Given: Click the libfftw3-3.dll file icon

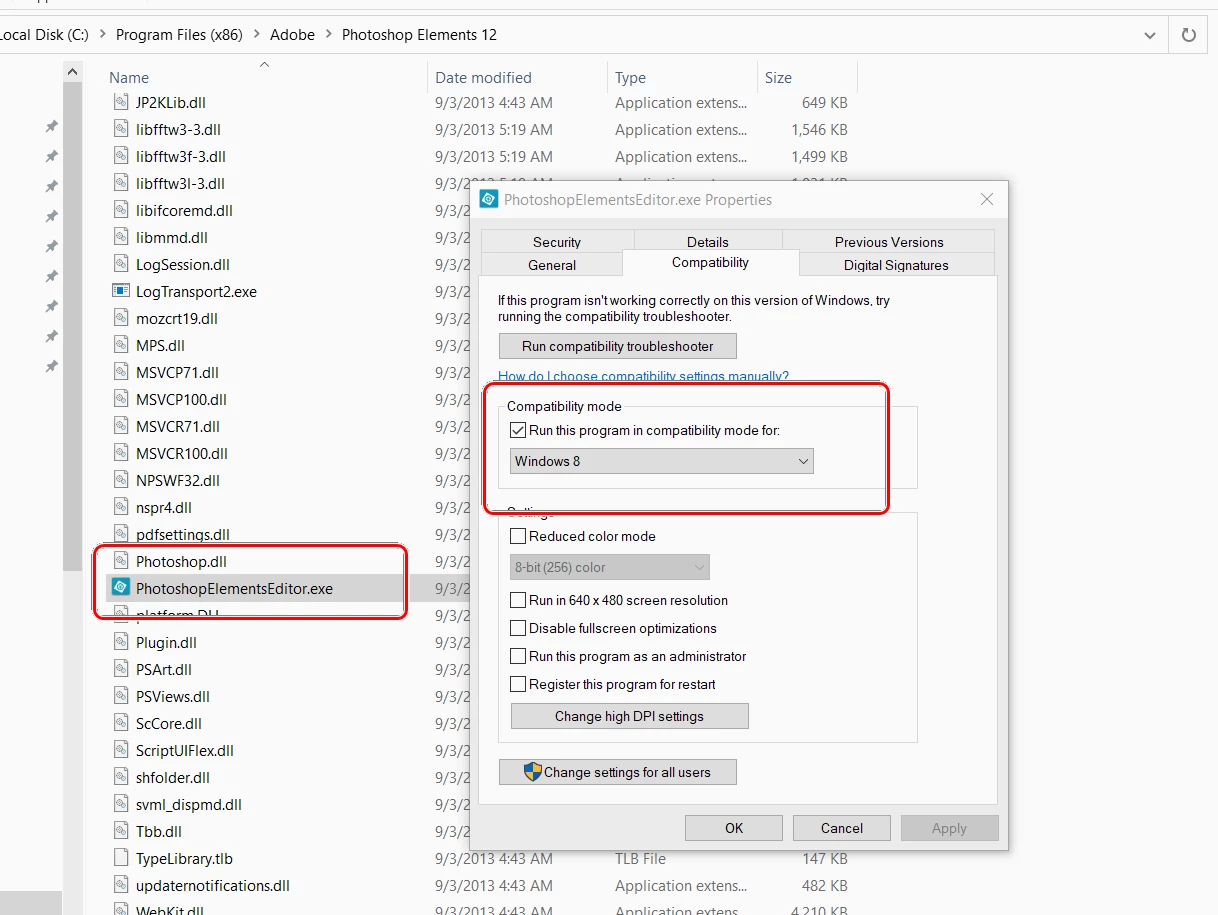Looking at the screenshot, I should click(x=121, y=129).
